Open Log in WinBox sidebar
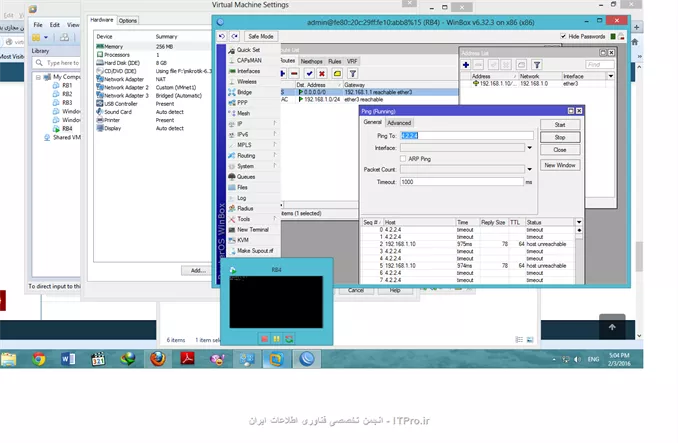The image size is (678, 443). (241, 198)
